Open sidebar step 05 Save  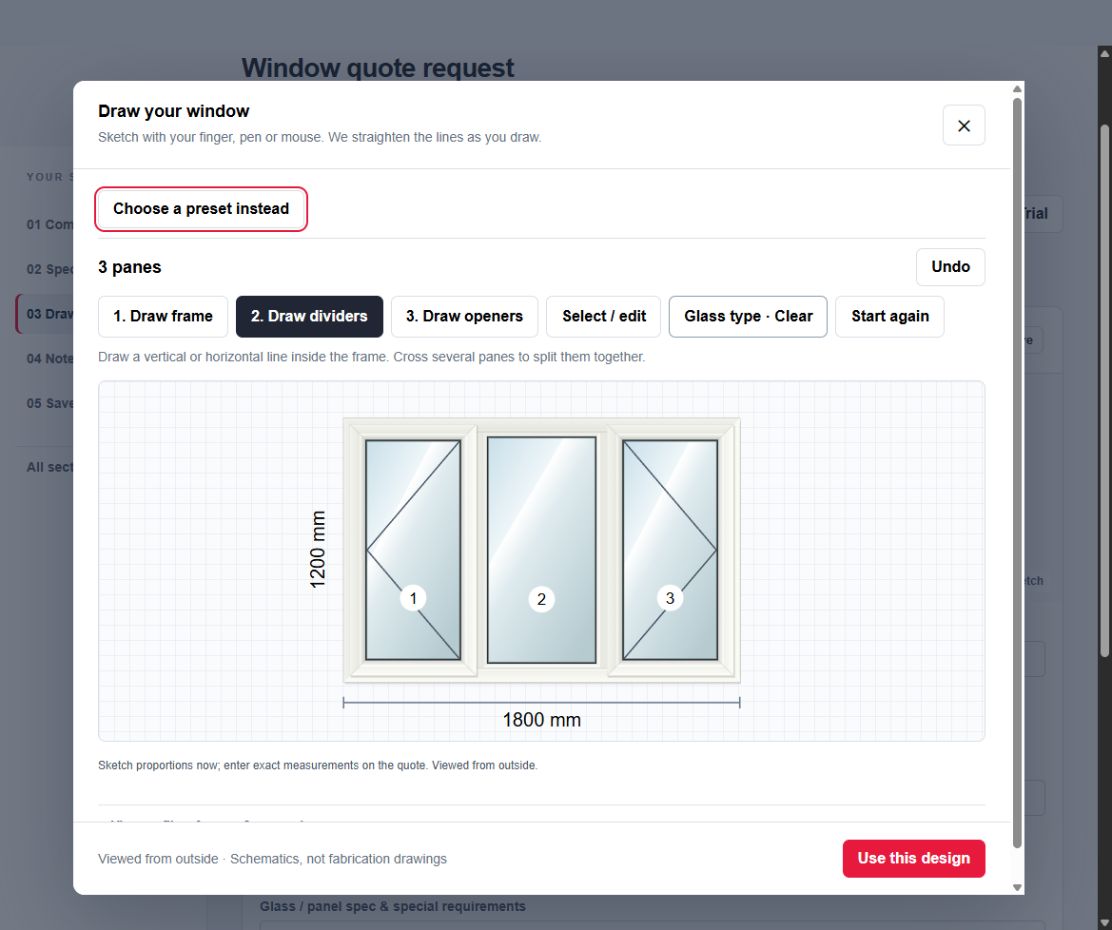click(50, 403)
